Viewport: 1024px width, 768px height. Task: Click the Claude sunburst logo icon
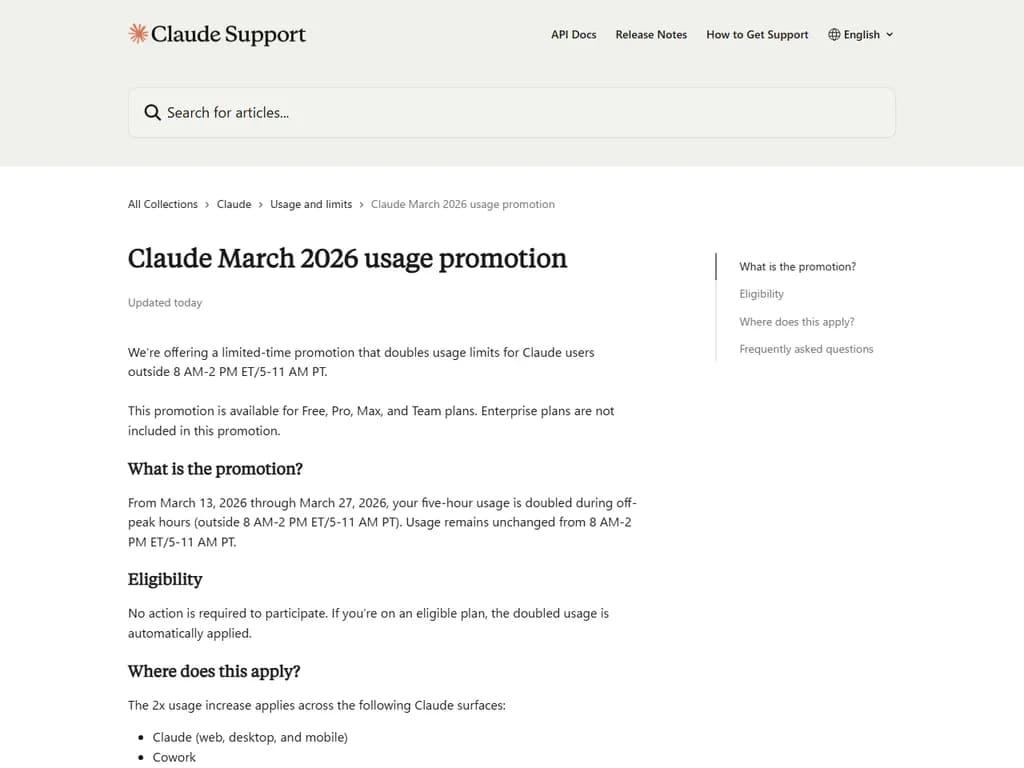tap(137, 33)
